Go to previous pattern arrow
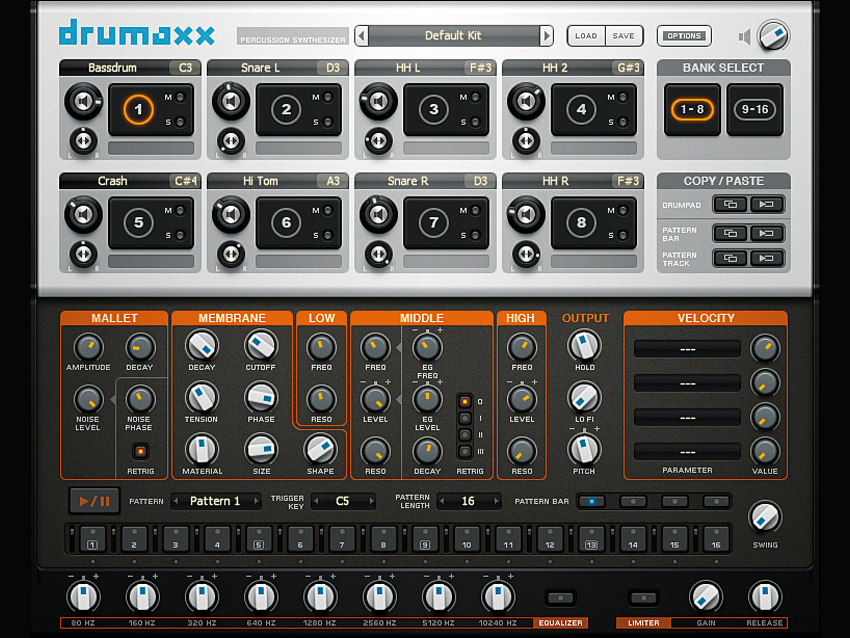This screenshot has height=638, width=850. coord(176,501)
